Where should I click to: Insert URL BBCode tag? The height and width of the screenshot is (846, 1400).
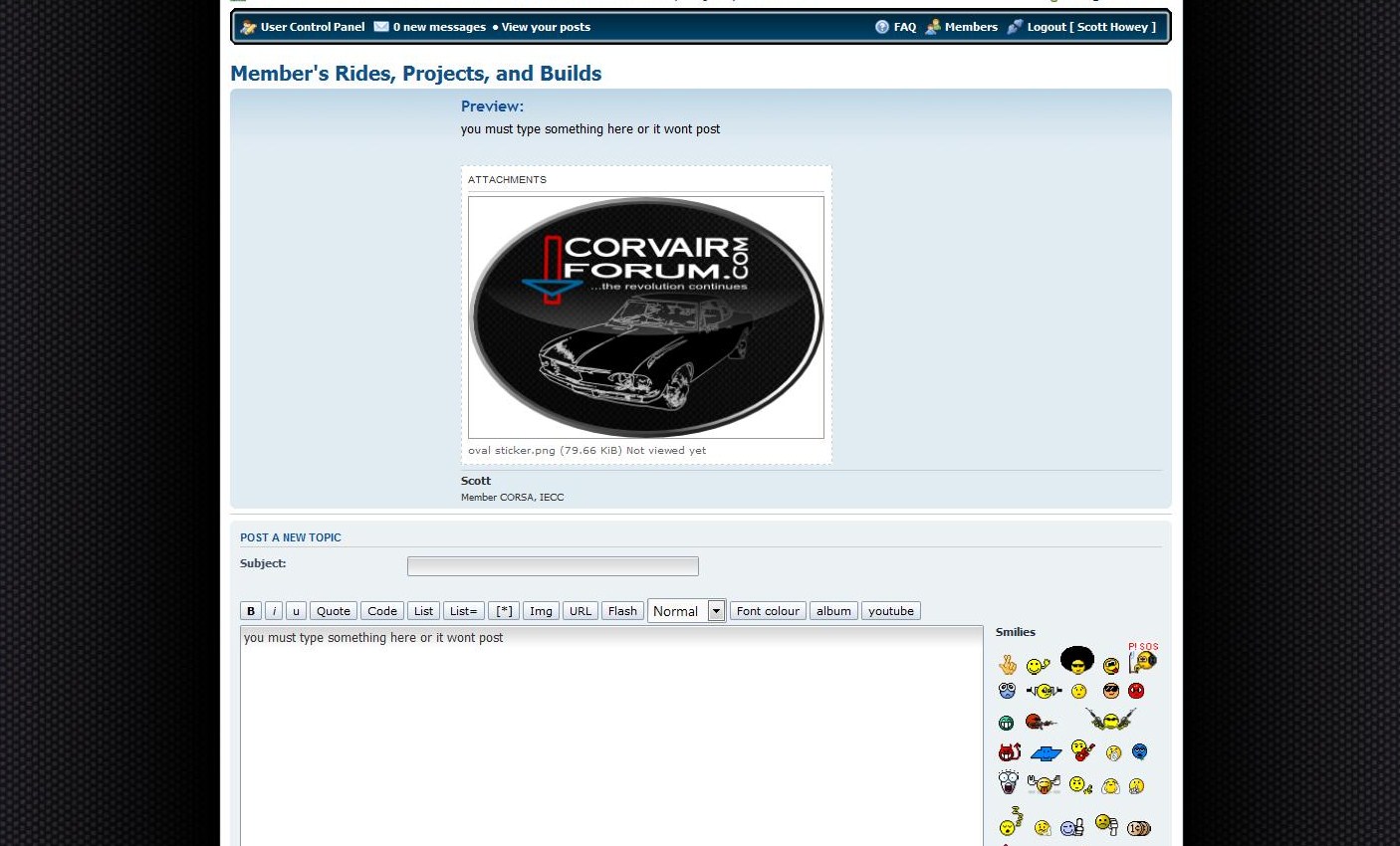[581, 611]
